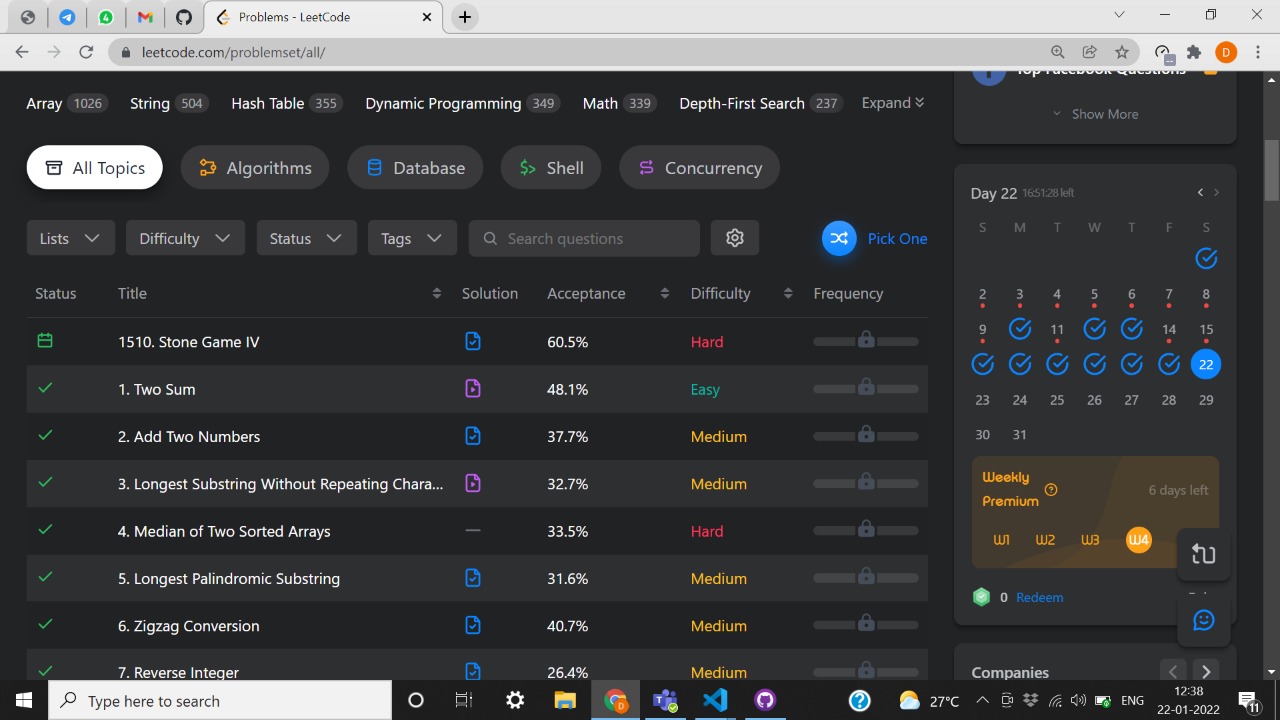1280x720 pixels.
Task: Open the Chrome zoom magnifier icon
Action: click(1058, 52)
